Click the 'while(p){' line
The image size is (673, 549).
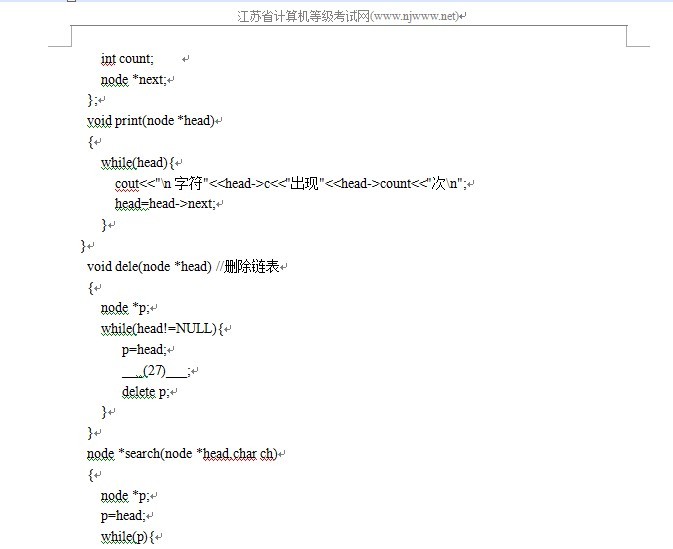click(x=128, y=537)
